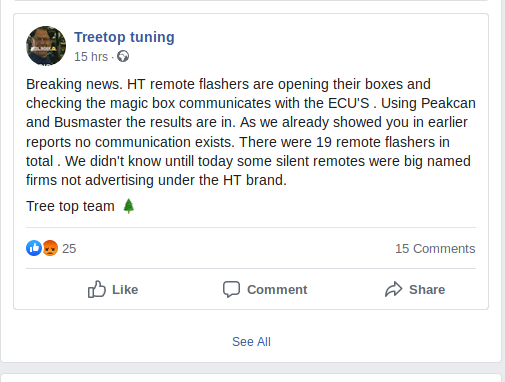Click the blue thumbs-up reaction icon
Image resolution: width=505 pixels, height=382 pixels.
coord(34,248)
